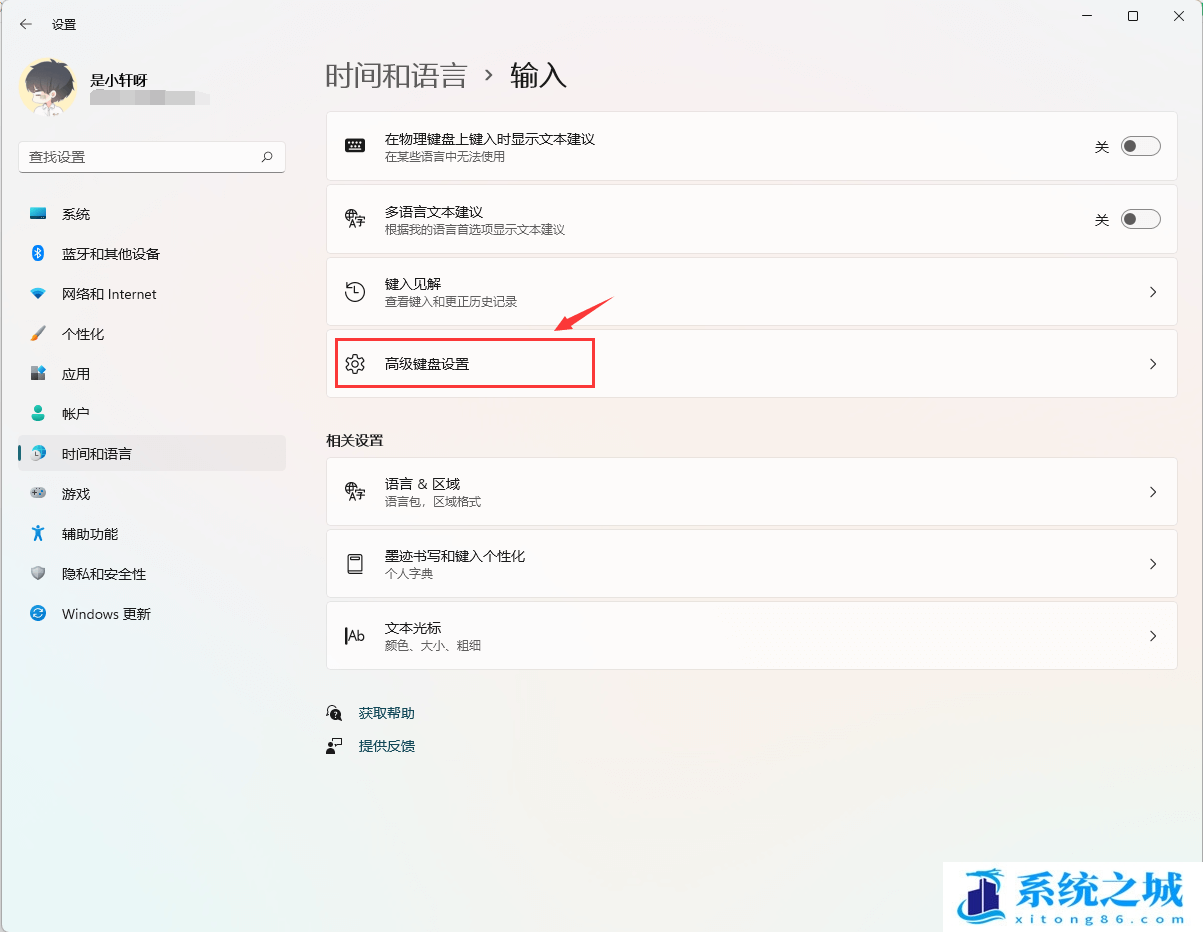
Task: Open 语言 & 区域 via its chevron
Action: 1152,491
